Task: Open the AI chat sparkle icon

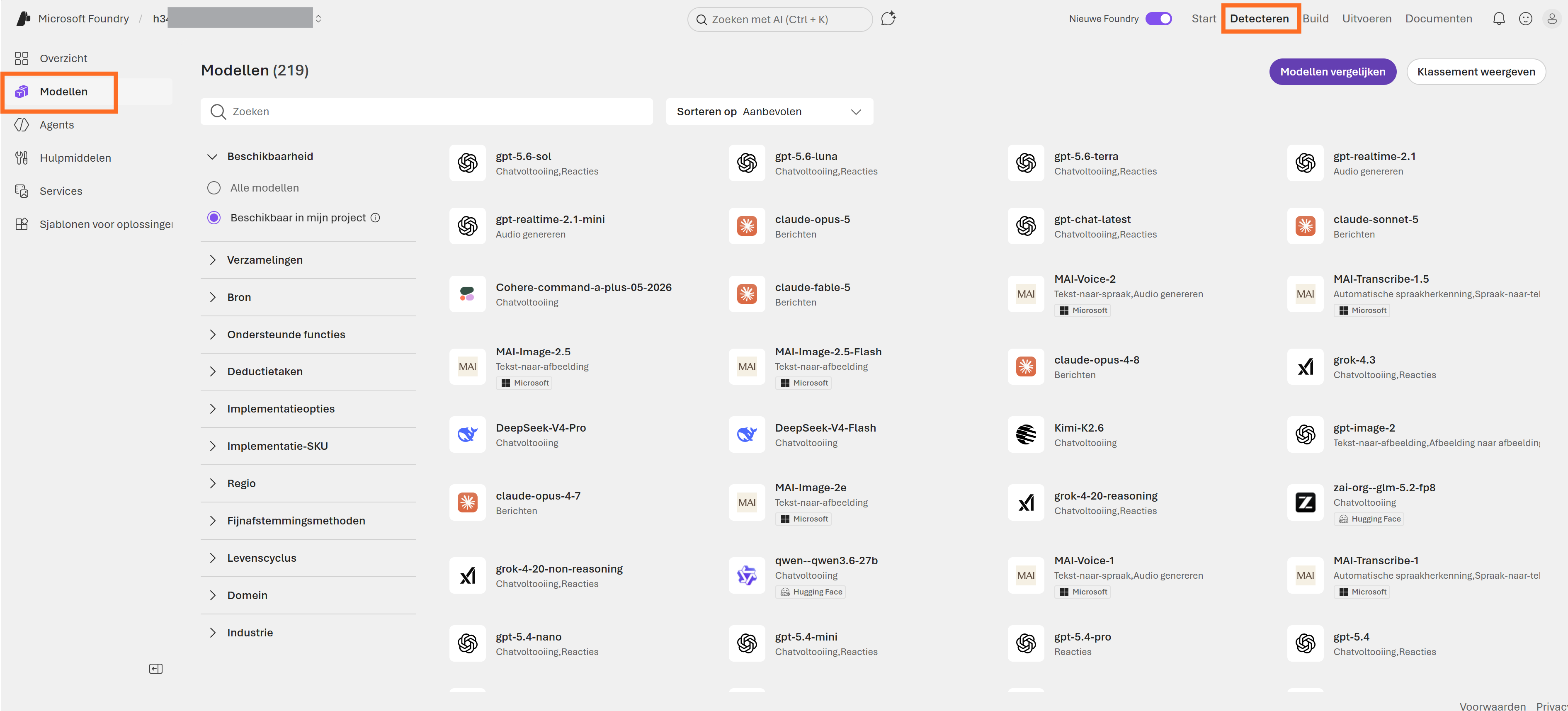Action: point(888,19)
